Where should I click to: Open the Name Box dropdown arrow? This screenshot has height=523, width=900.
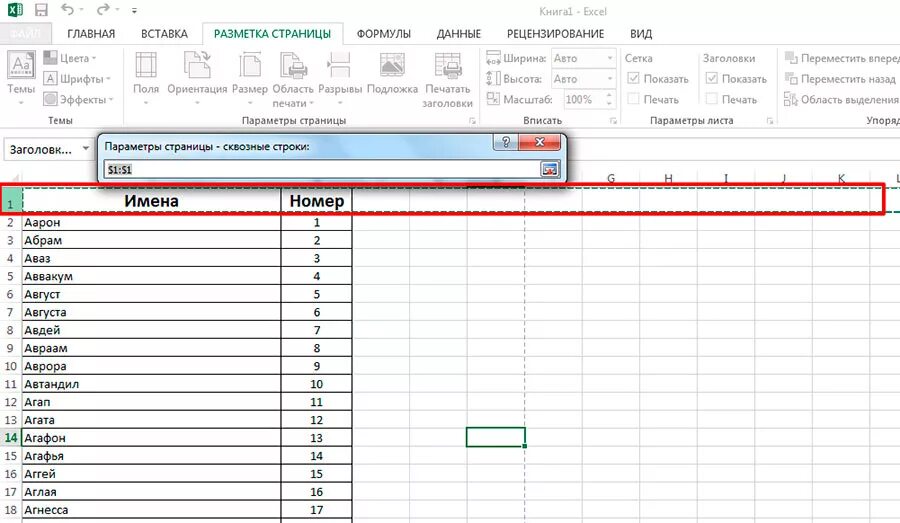(86, 149)
